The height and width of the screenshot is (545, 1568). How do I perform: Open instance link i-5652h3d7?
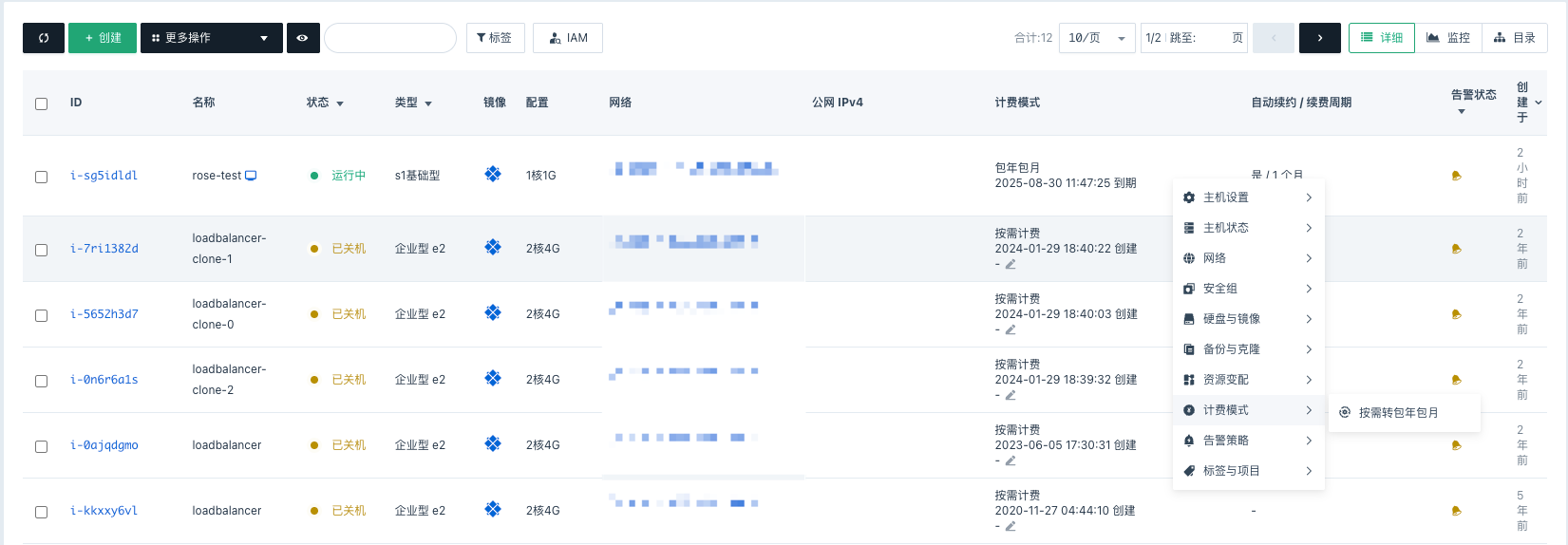[x=104, y=314]
